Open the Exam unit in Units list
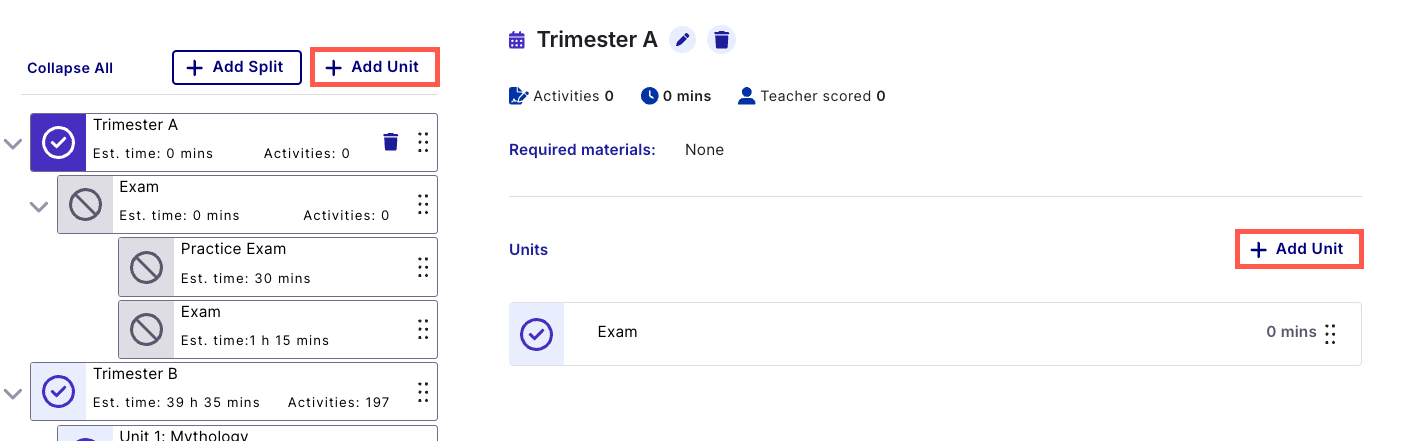The height and width of the screenshot is (441, 1404). [935, 333]
